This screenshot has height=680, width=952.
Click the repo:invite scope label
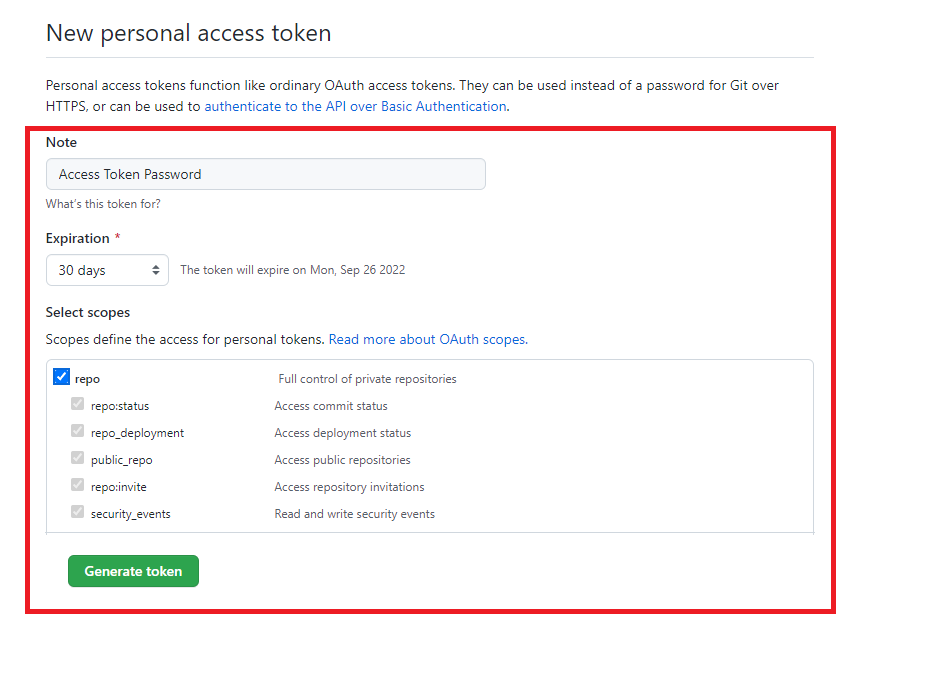point(118,487)
